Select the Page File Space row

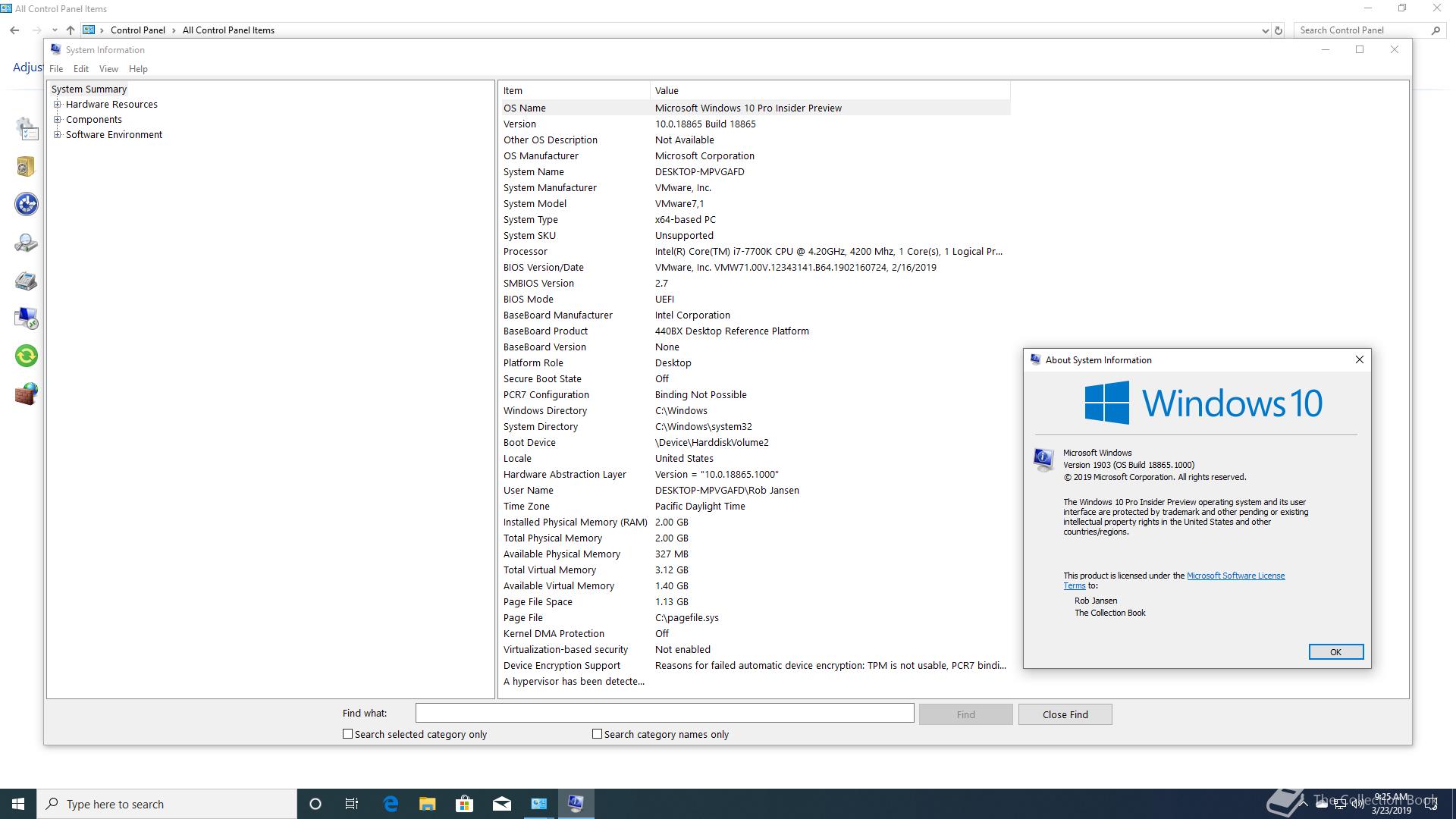[x=755, y=601]
